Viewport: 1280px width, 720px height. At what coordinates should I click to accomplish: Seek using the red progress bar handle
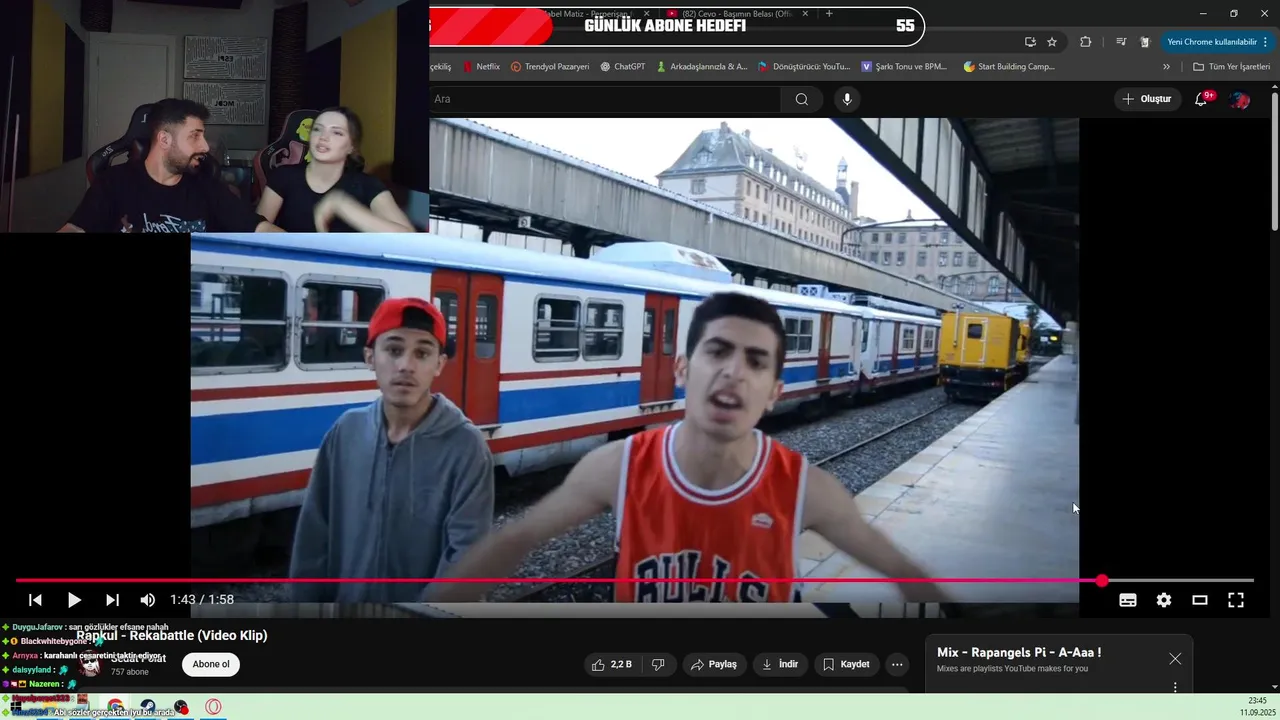click(x=1102, y=581)
